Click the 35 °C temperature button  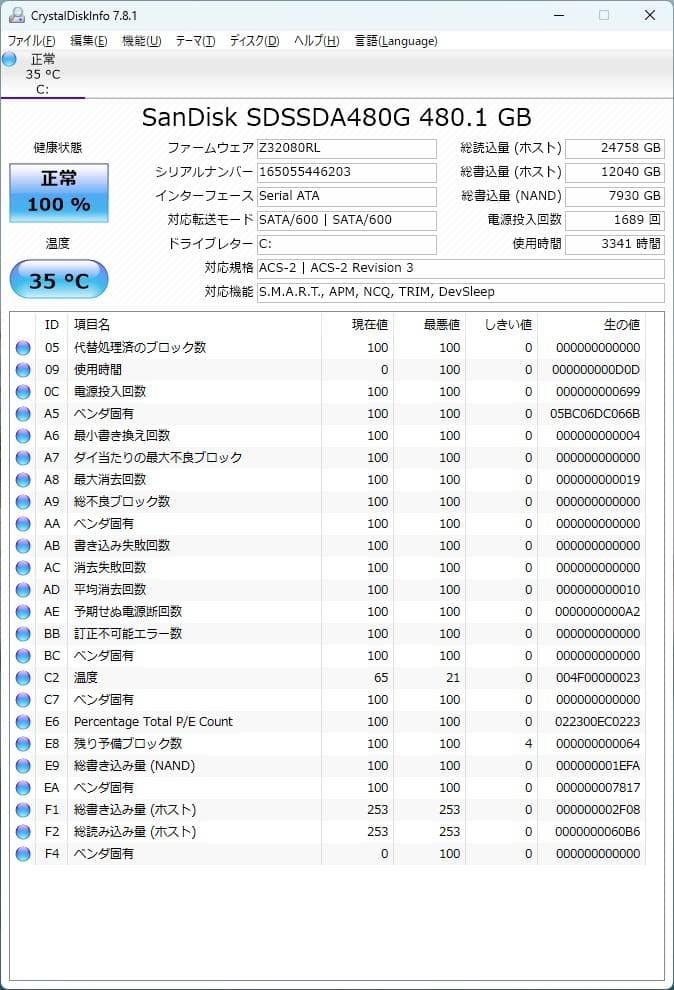tap(59, 280)
